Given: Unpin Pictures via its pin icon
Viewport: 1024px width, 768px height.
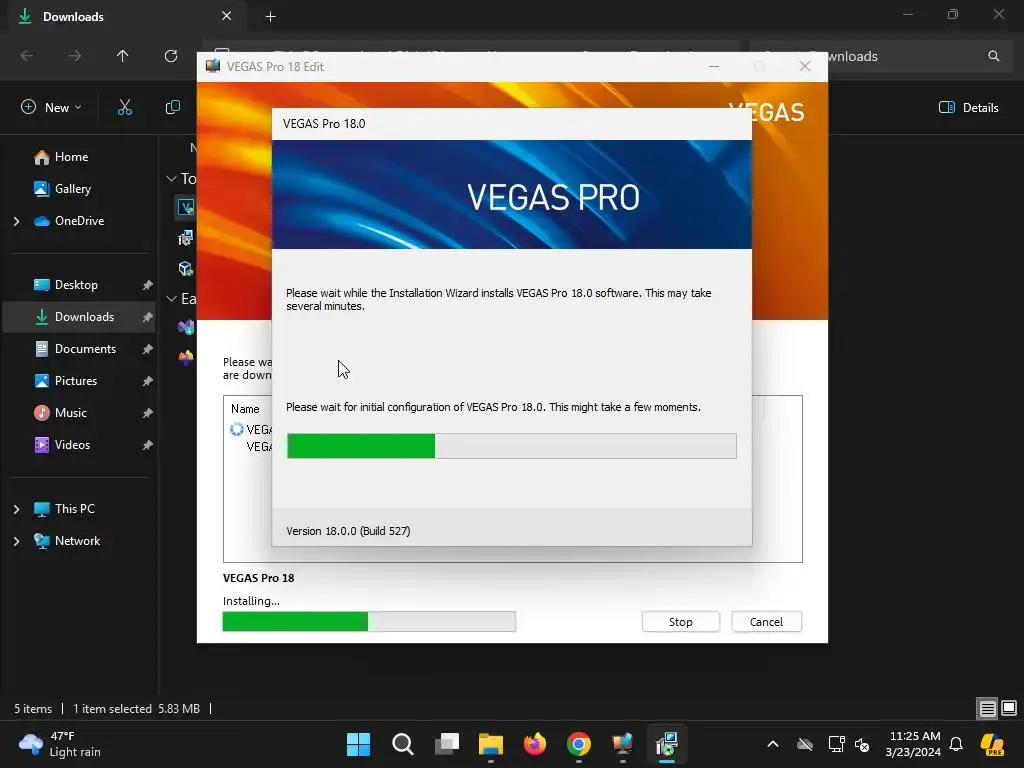Looking at the screenshot, I should click(148, 381).
